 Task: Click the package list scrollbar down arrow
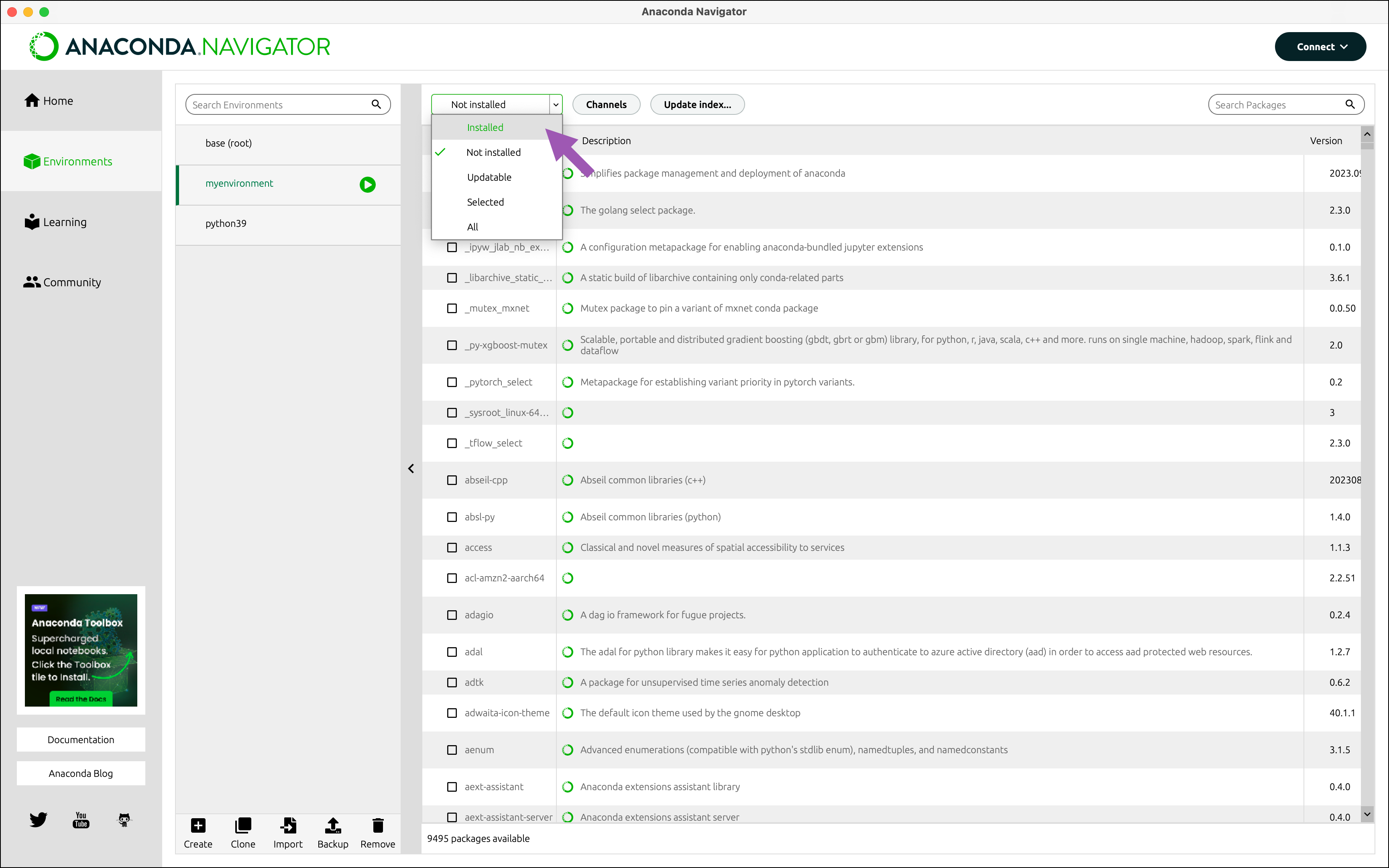tap(1367, 814)
